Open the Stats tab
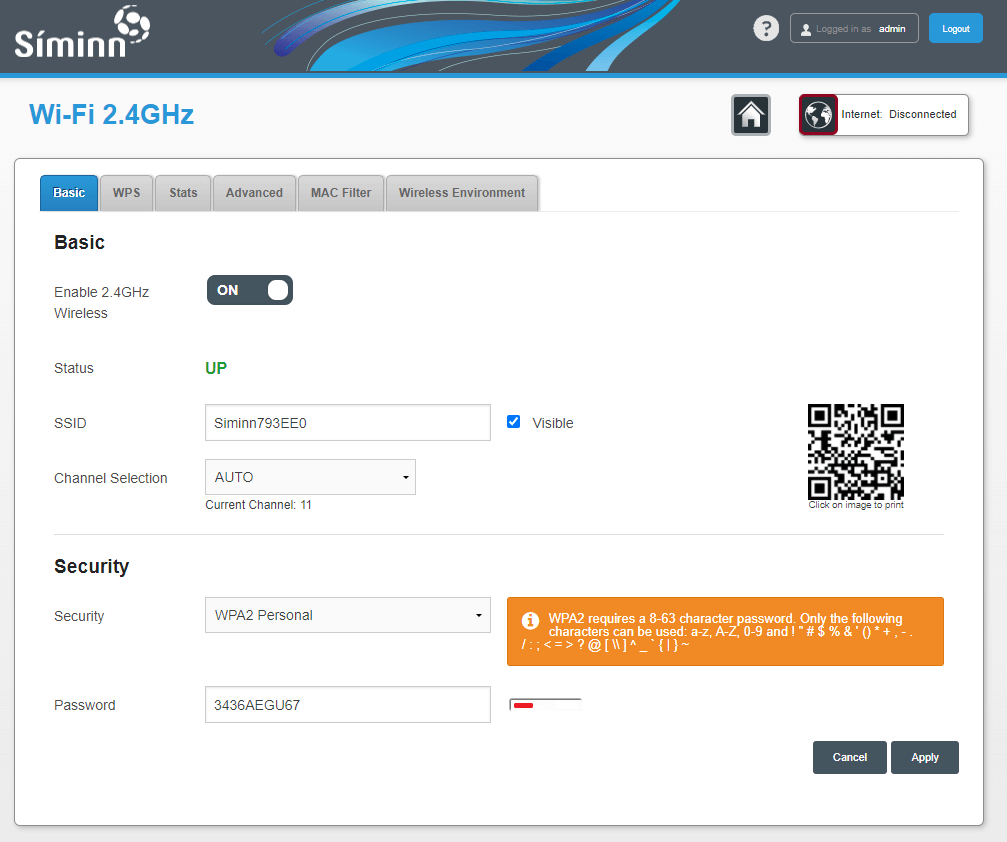 (183, 193)
